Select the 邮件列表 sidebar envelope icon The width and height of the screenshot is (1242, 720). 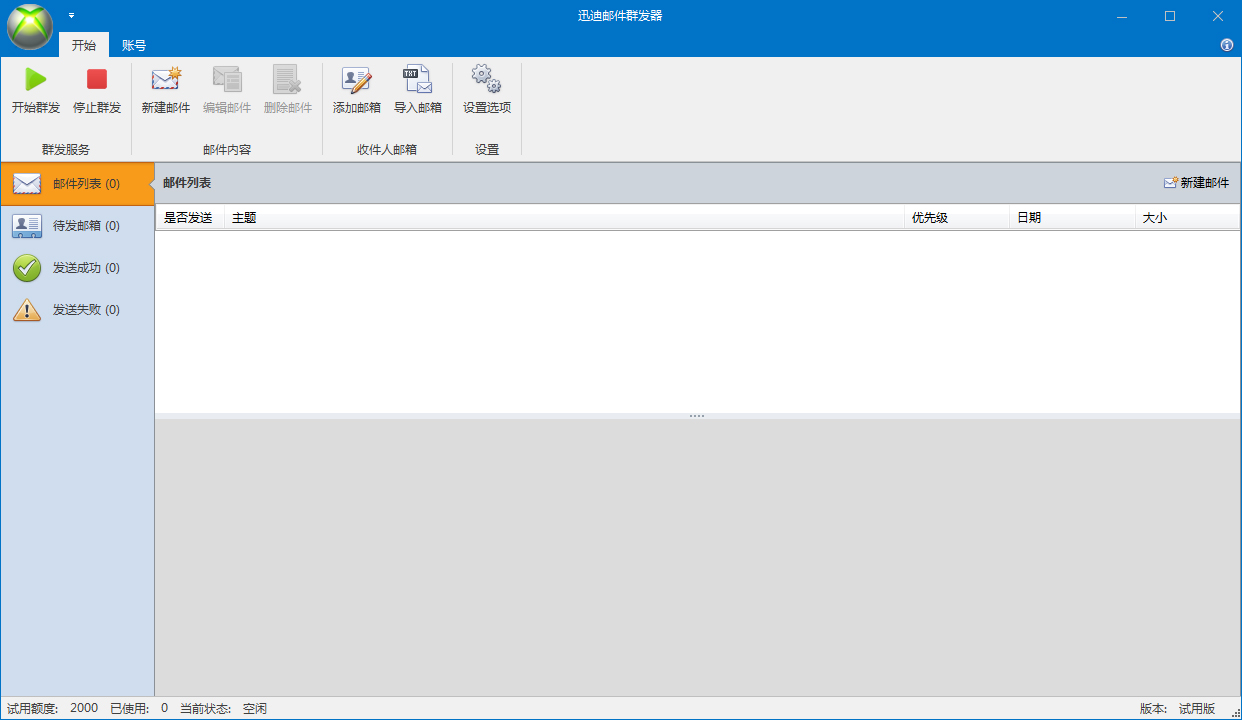[26, 183]
